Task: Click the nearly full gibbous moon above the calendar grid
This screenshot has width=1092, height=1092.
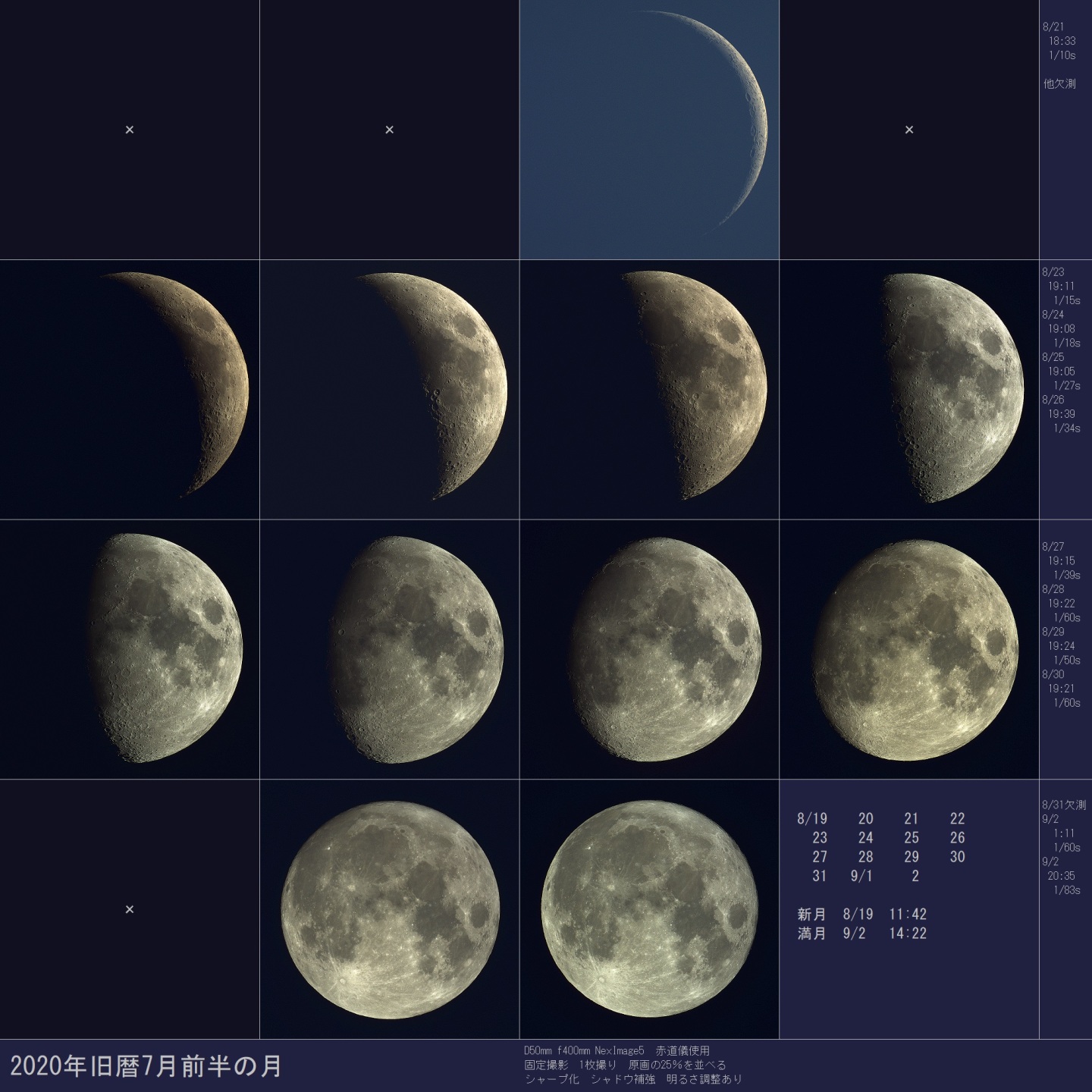Action: pyautogui.click(x=915, y=651)
